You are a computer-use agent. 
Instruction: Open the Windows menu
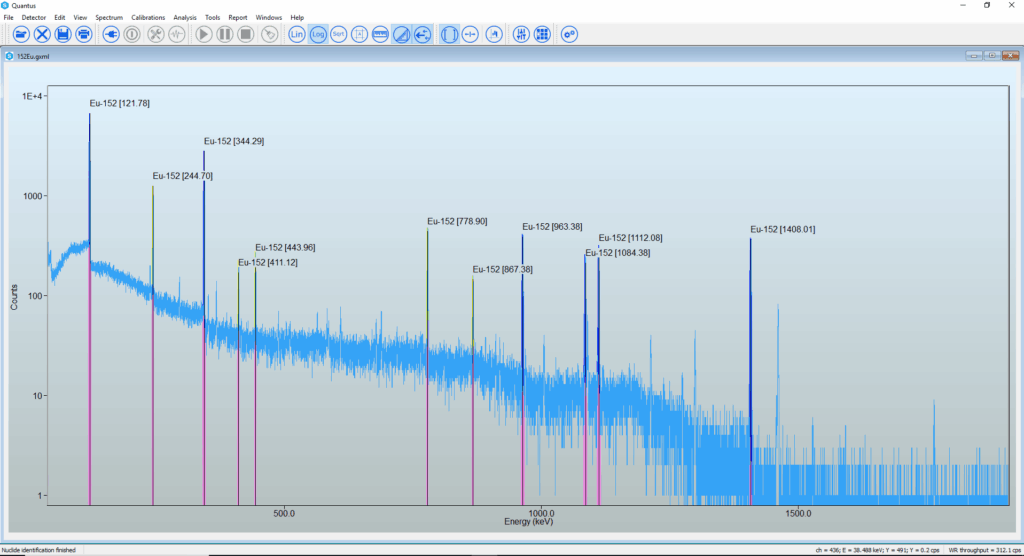point(268,18)
